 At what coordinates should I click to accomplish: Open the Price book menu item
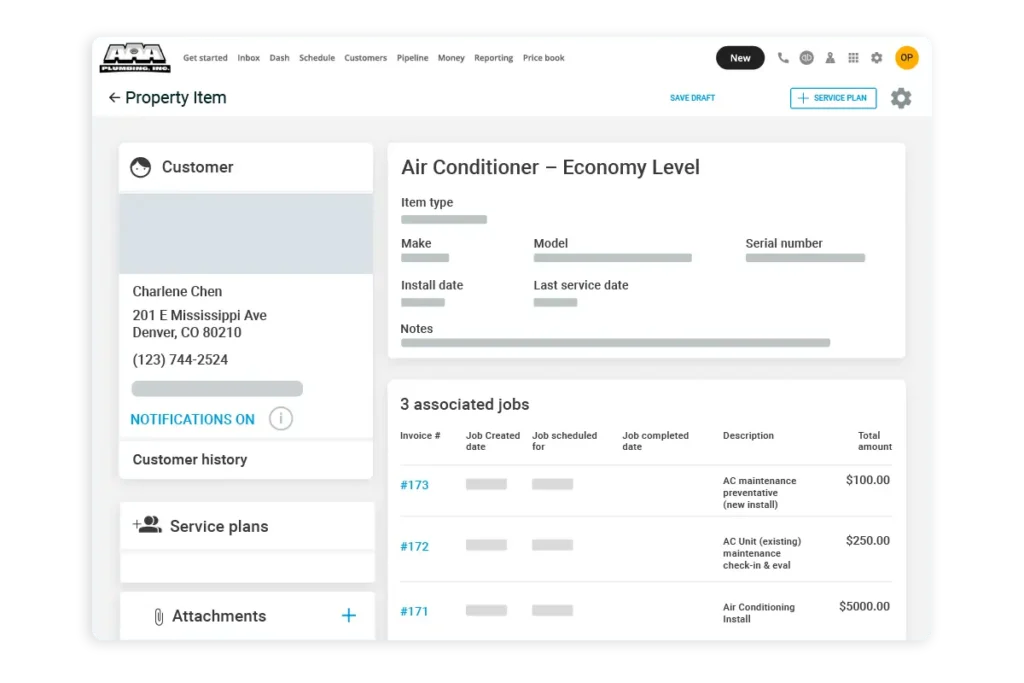(x=543, y=58)
